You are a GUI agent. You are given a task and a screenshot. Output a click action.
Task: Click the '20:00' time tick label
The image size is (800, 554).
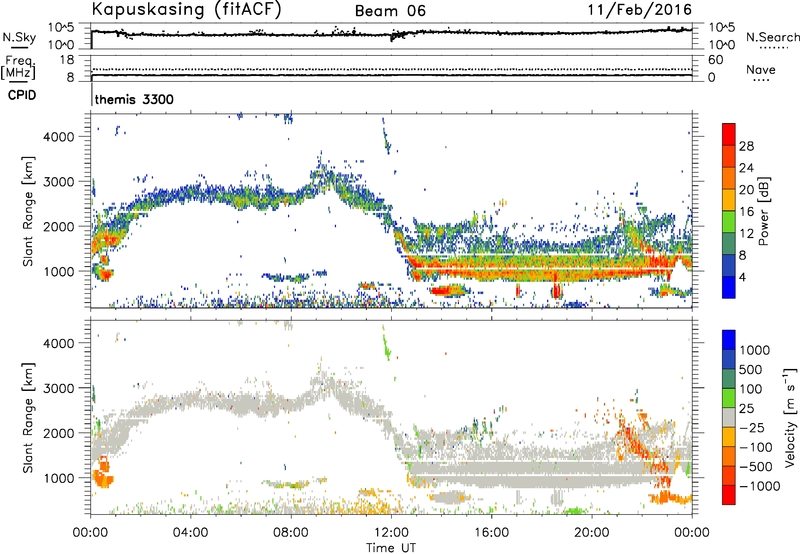(592, 533)
